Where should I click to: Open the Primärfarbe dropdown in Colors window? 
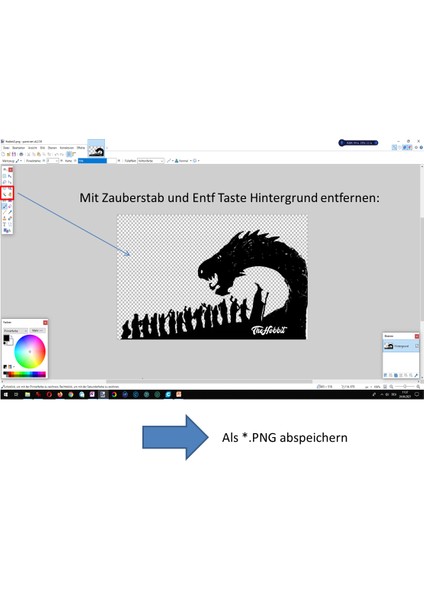[15, 331]
